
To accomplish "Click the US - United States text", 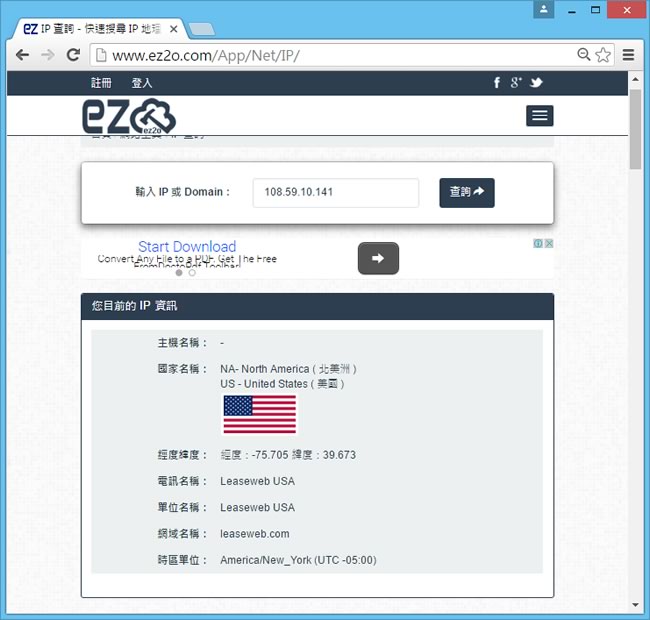I will pos(282,384).
